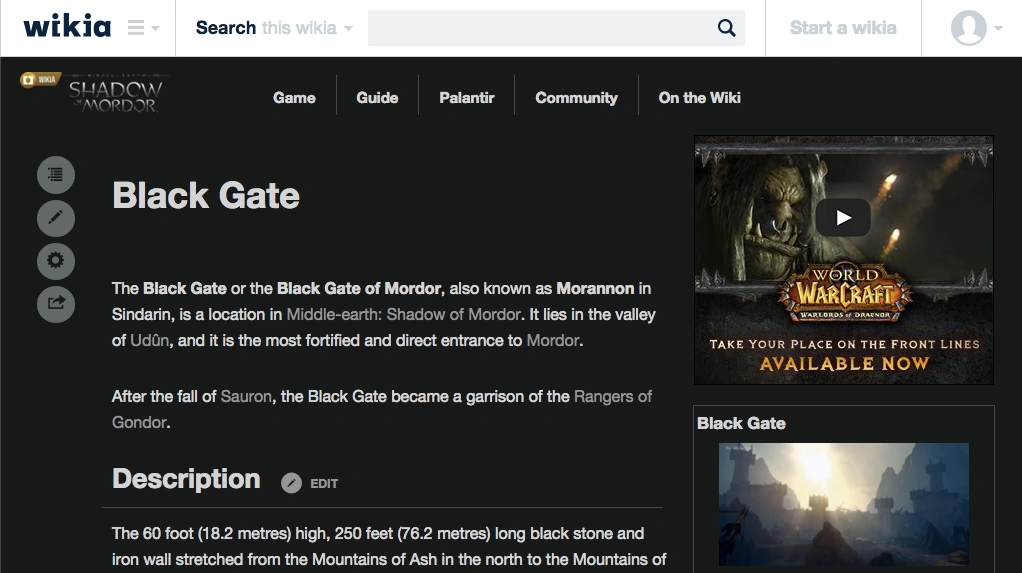Open the Palantir menu item
Viewport: 1022px width, 573px height.
(467, 98)
